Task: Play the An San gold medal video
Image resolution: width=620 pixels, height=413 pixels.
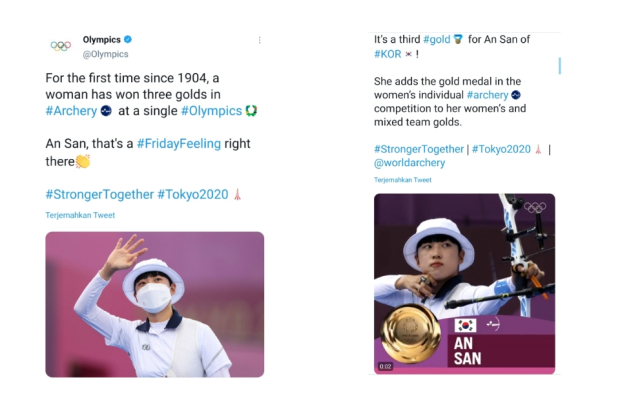Action: [464, 282]
